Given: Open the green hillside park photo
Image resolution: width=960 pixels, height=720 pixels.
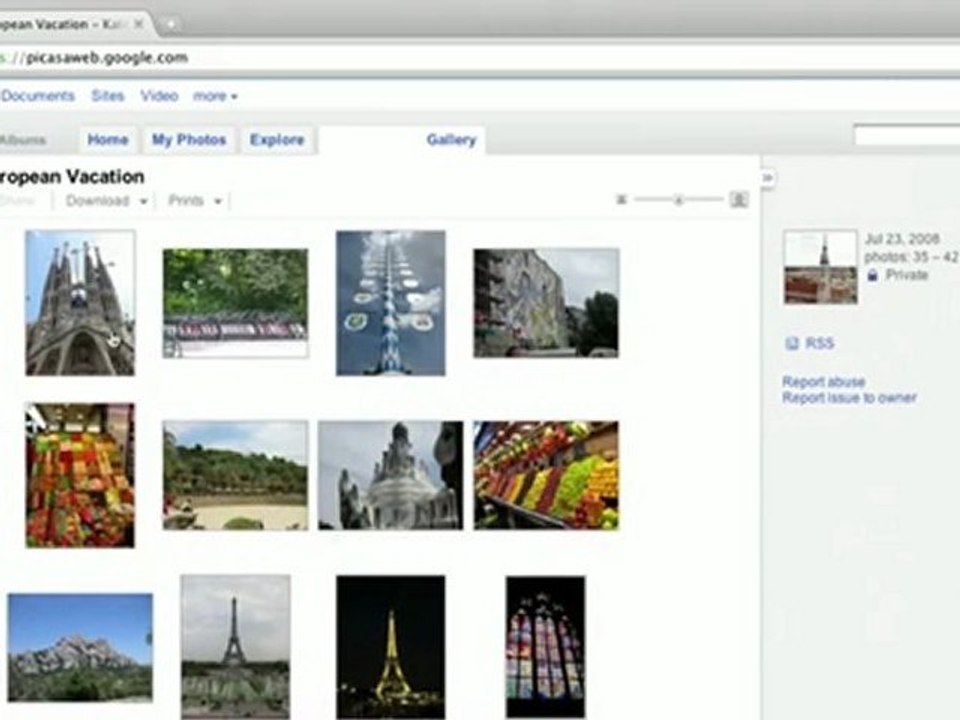Looking at the screenshot, I should [236, 475].
